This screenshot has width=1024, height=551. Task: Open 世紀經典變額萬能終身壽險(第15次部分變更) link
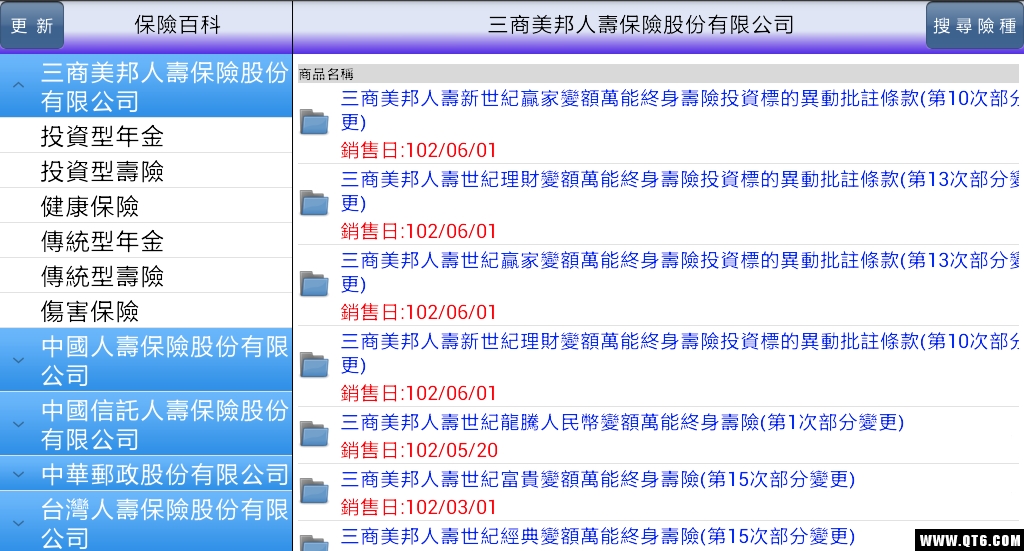tap(598, 536)
